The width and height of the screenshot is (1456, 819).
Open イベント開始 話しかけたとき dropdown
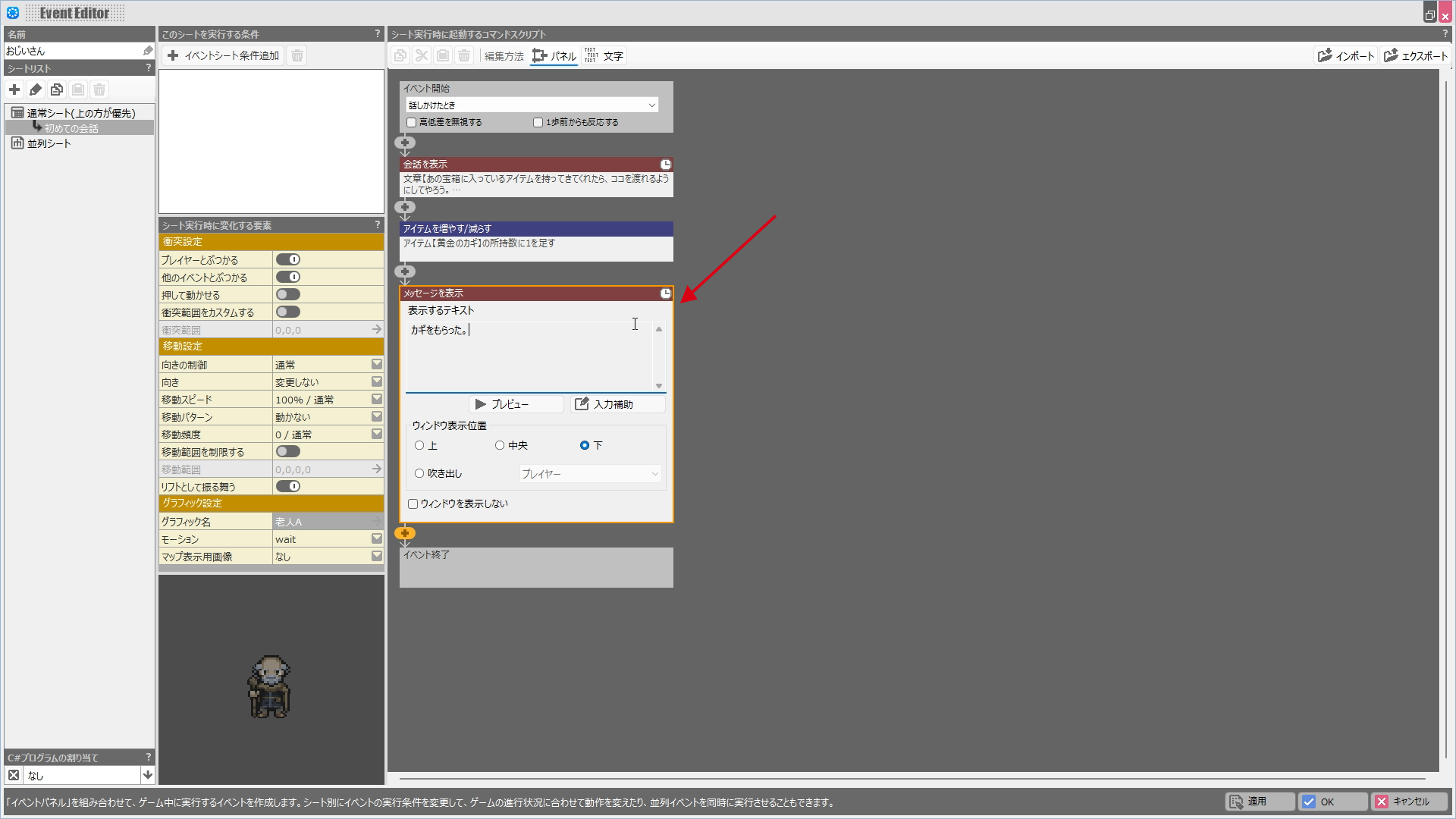coord(532,105)
